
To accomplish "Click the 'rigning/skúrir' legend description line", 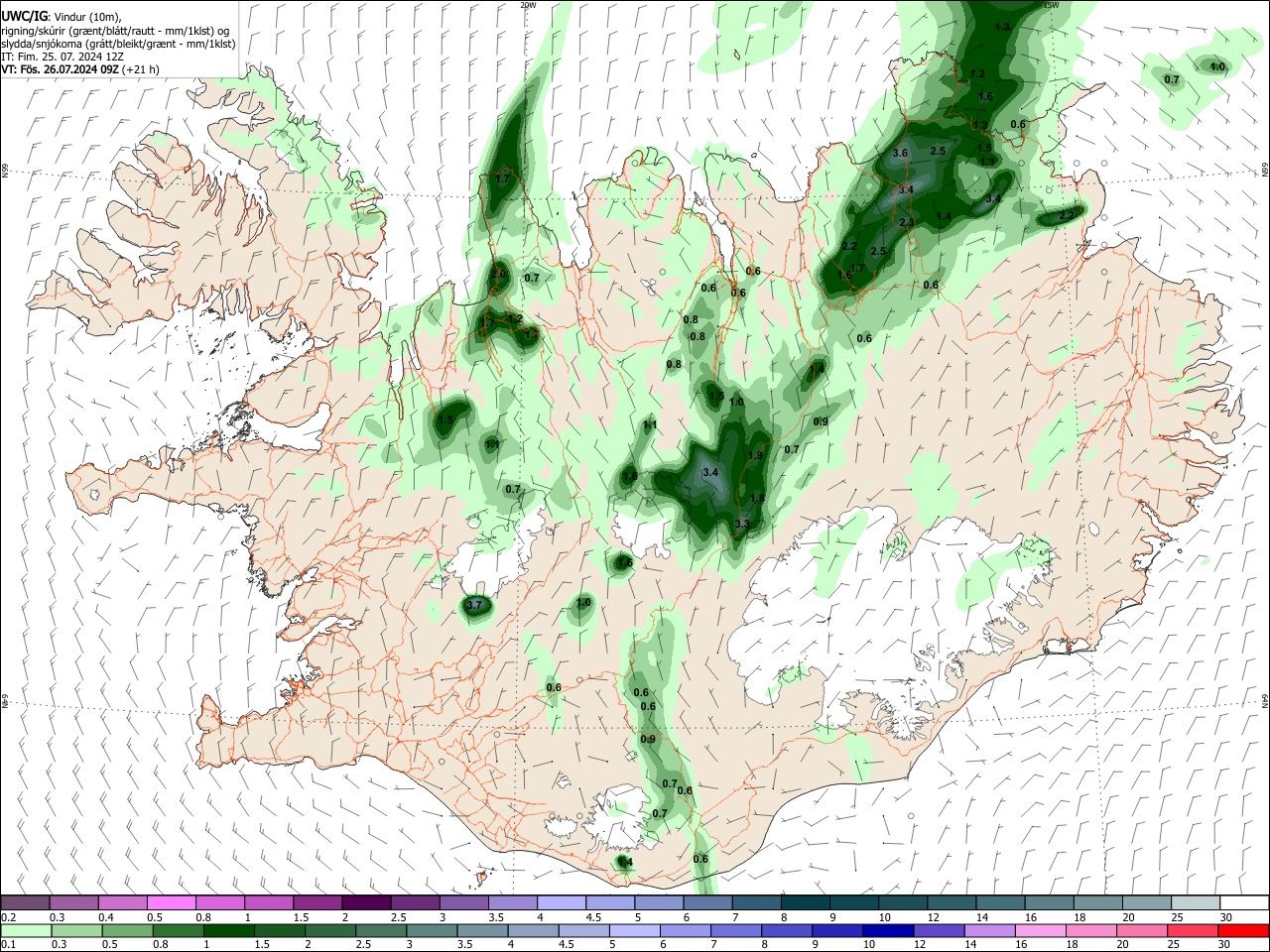I will [116, 30].
